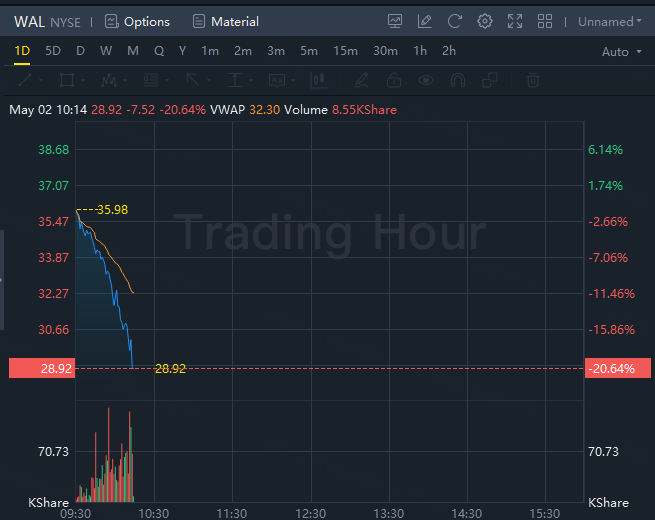Screen dimensions: 655x520
Task: Select the Fibonacci levels drawing tool
Action: pyautogui.click(x=151, y=80)
